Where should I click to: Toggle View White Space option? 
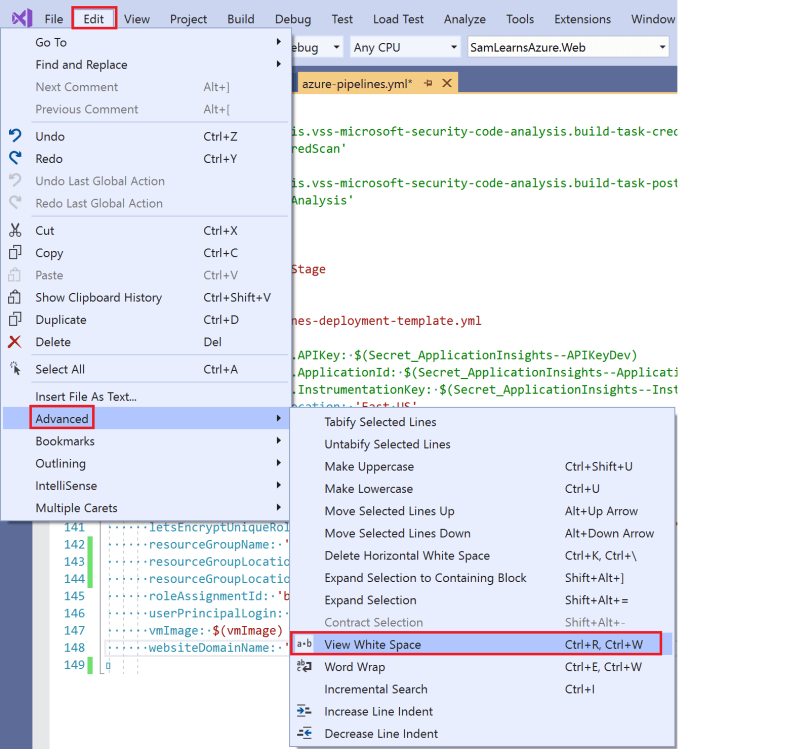pos(482,644)
